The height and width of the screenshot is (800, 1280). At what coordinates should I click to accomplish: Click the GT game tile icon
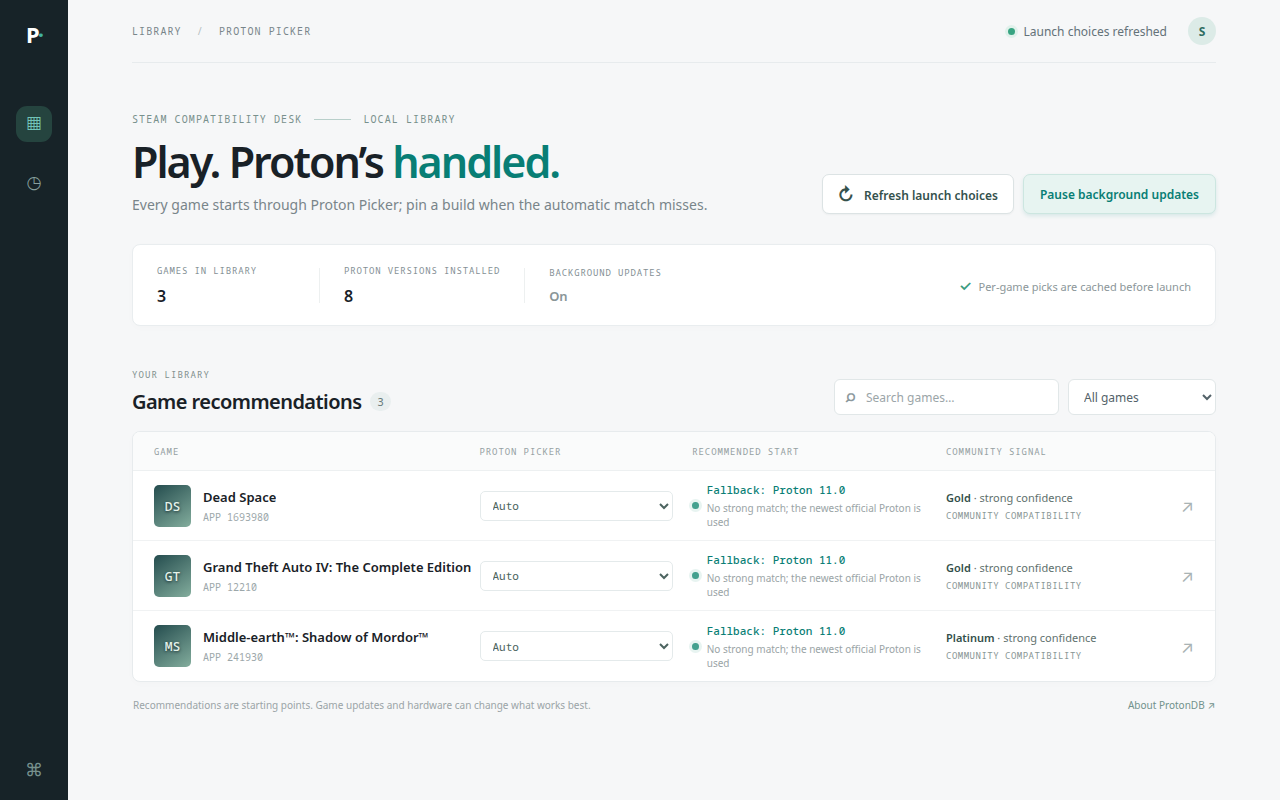pos(172,576)
